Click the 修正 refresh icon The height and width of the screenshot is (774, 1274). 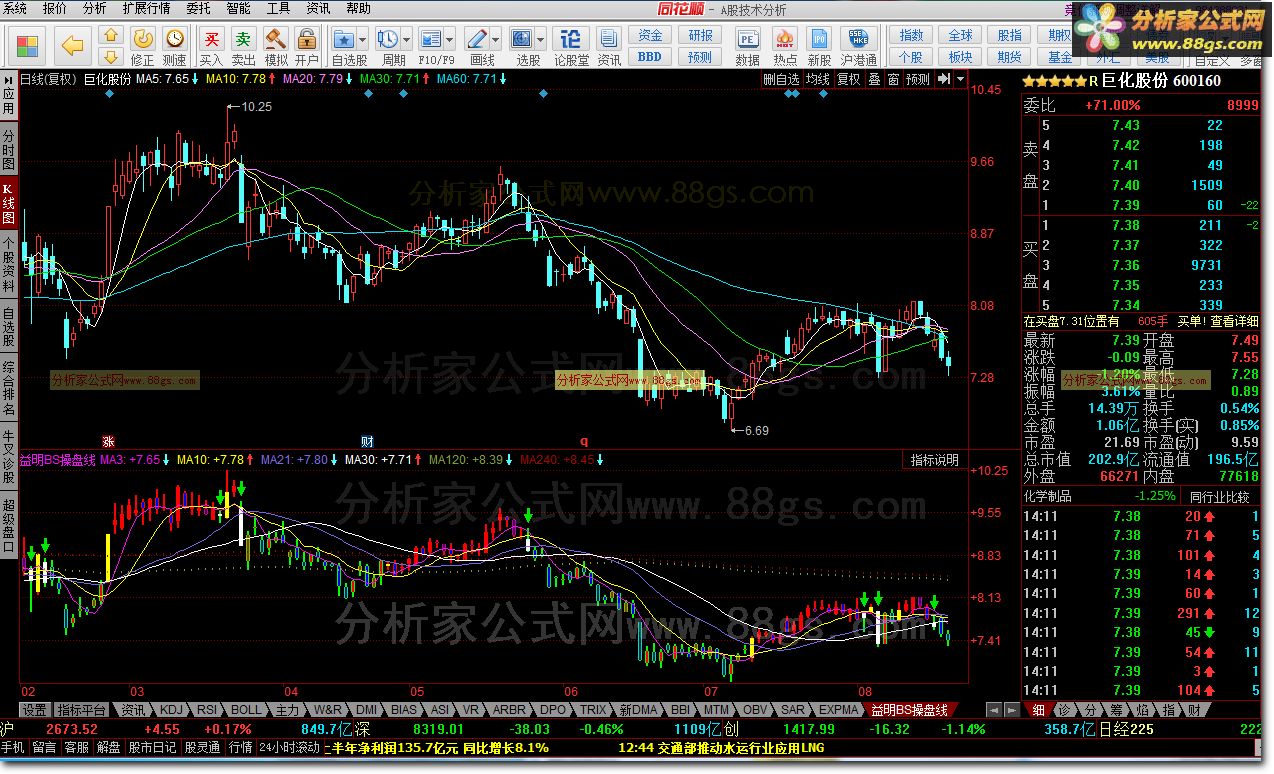tap(143, 39)
